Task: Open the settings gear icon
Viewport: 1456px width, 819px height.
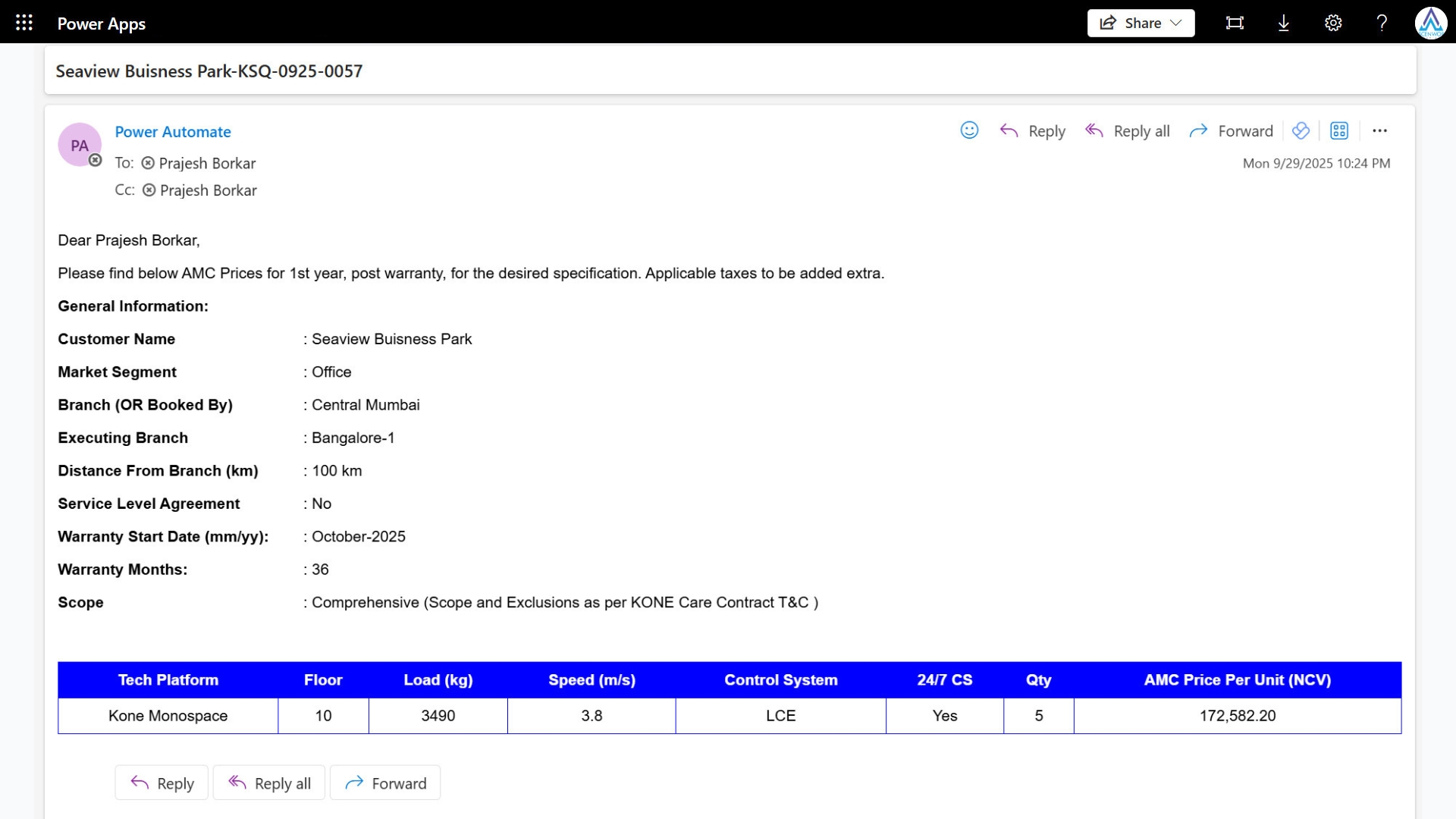Action: click(x=1333, y=23)
